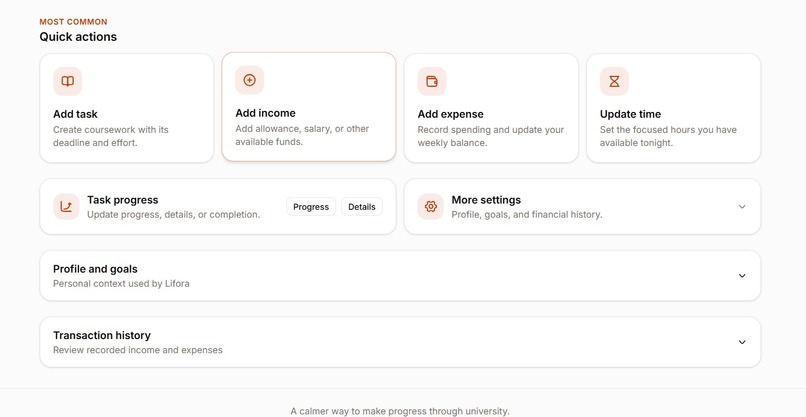Click the Quick actions heading
Image resolution: width=806 pixels, height=417 pixels.
coord(78,37)
